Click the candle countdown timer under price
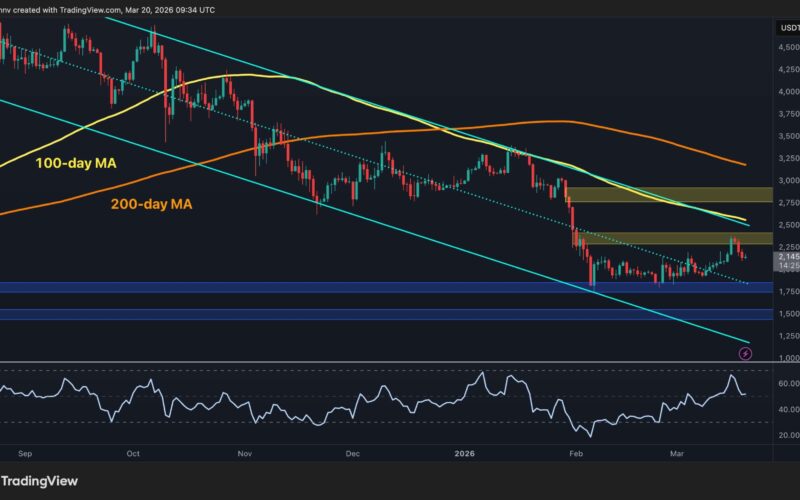Image resolution: width=800 pixels, height=500 pixels. [x=787, y=266]
